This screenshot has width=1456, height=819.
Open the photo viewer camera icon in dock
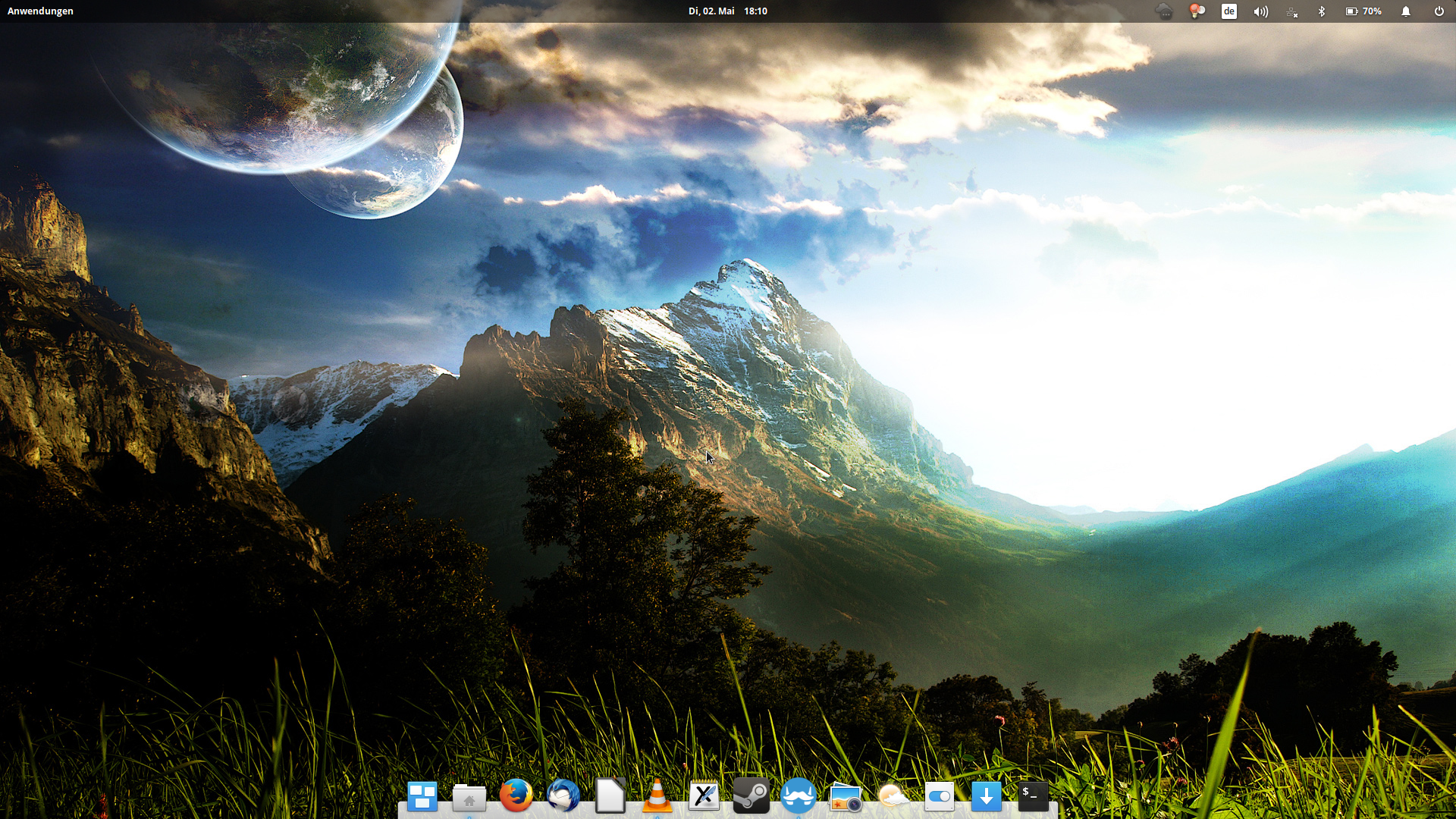[846, 797]
